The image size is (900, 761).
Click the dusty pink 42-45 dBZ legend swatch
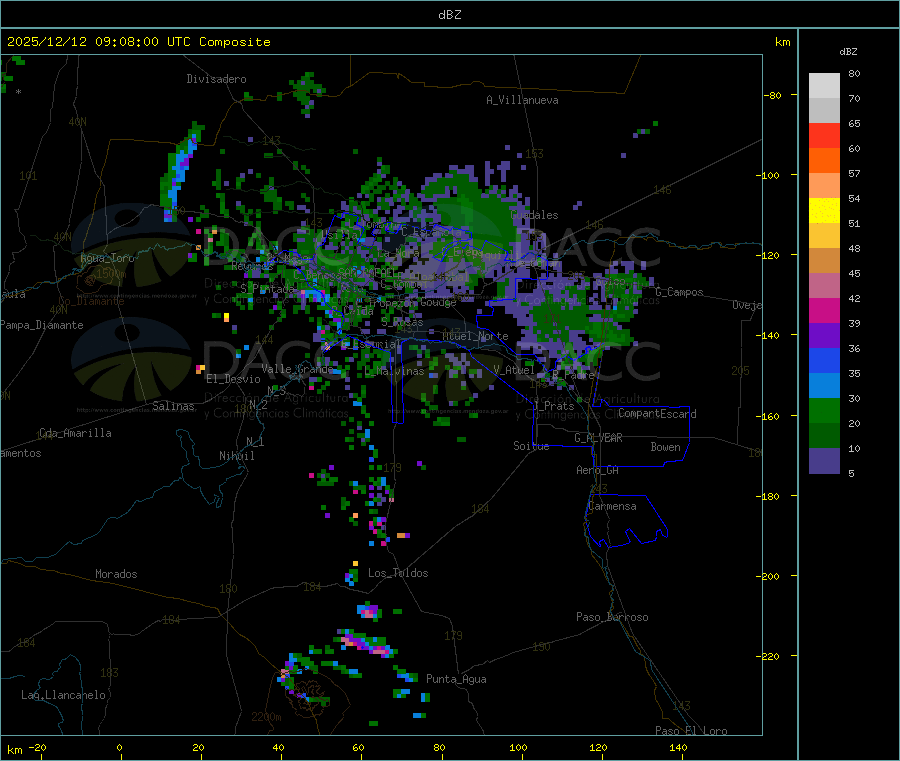(x=824, y=286)
